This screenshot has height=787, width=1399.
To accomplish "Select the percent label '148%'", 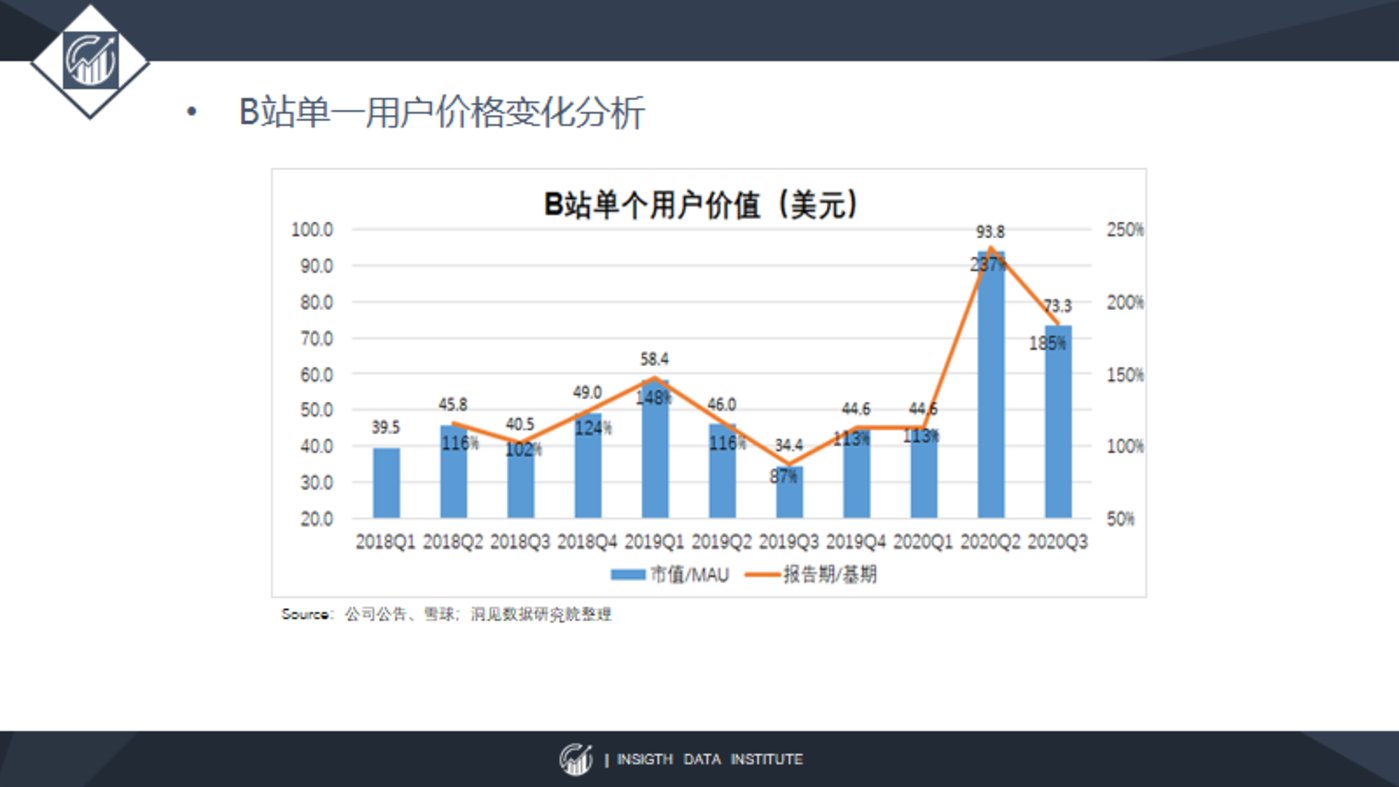I will (x=654, y=397).
